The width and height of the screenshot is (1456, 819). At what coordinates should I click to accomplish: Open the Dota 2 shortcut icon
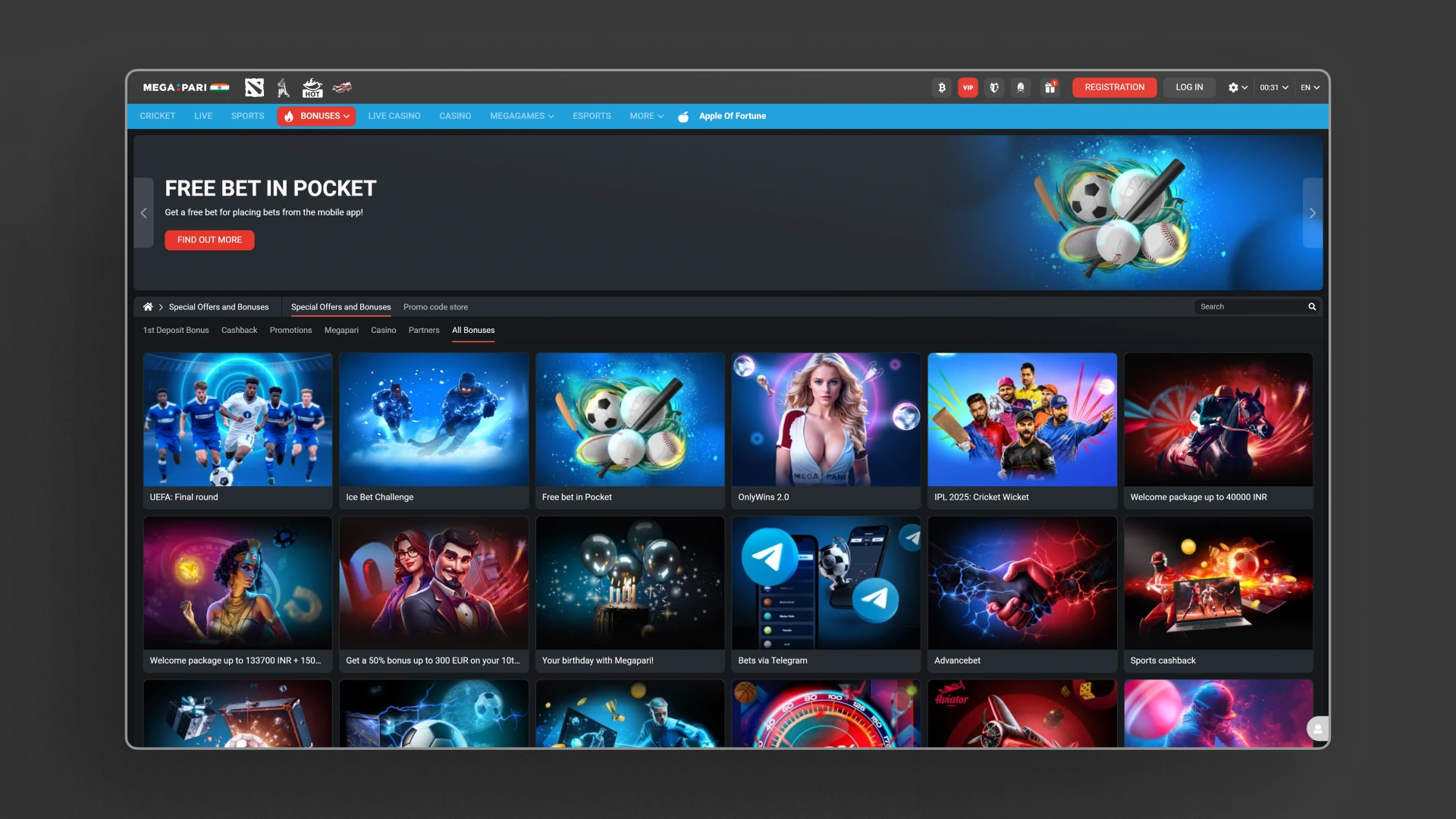click(x=254, y=87)
